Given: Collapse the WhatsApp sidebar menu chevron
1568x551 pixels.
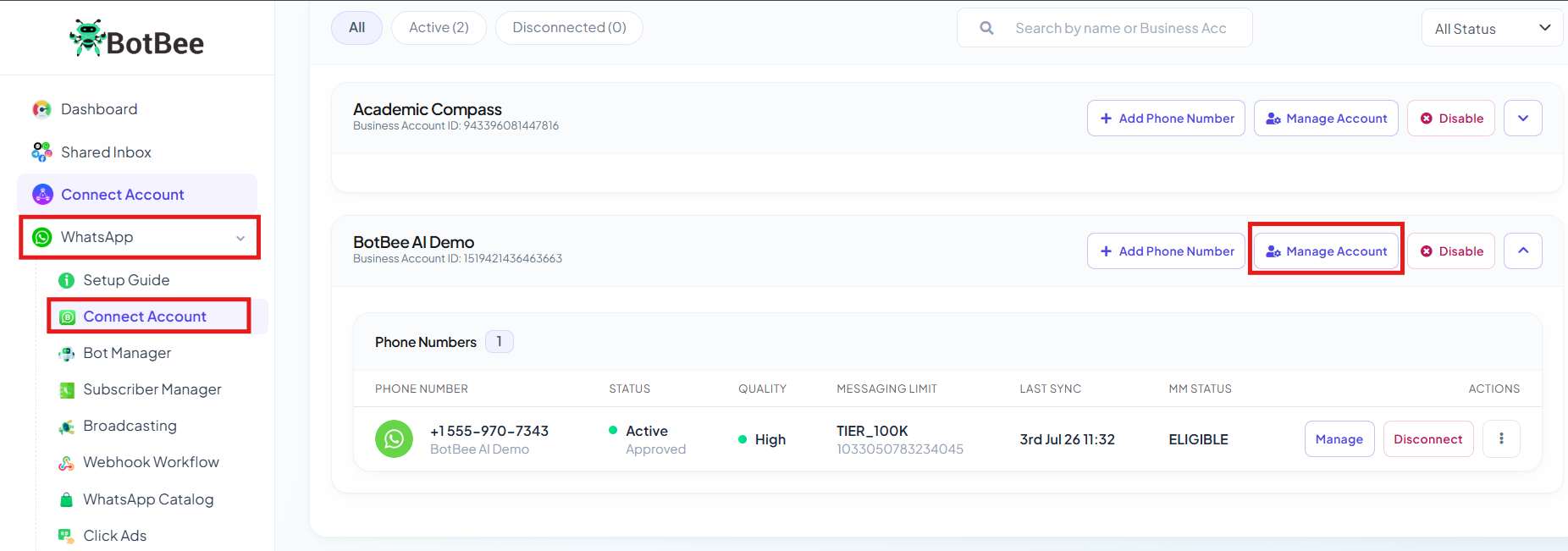Looking at the screenshot, I should click(x=240, y=238).
